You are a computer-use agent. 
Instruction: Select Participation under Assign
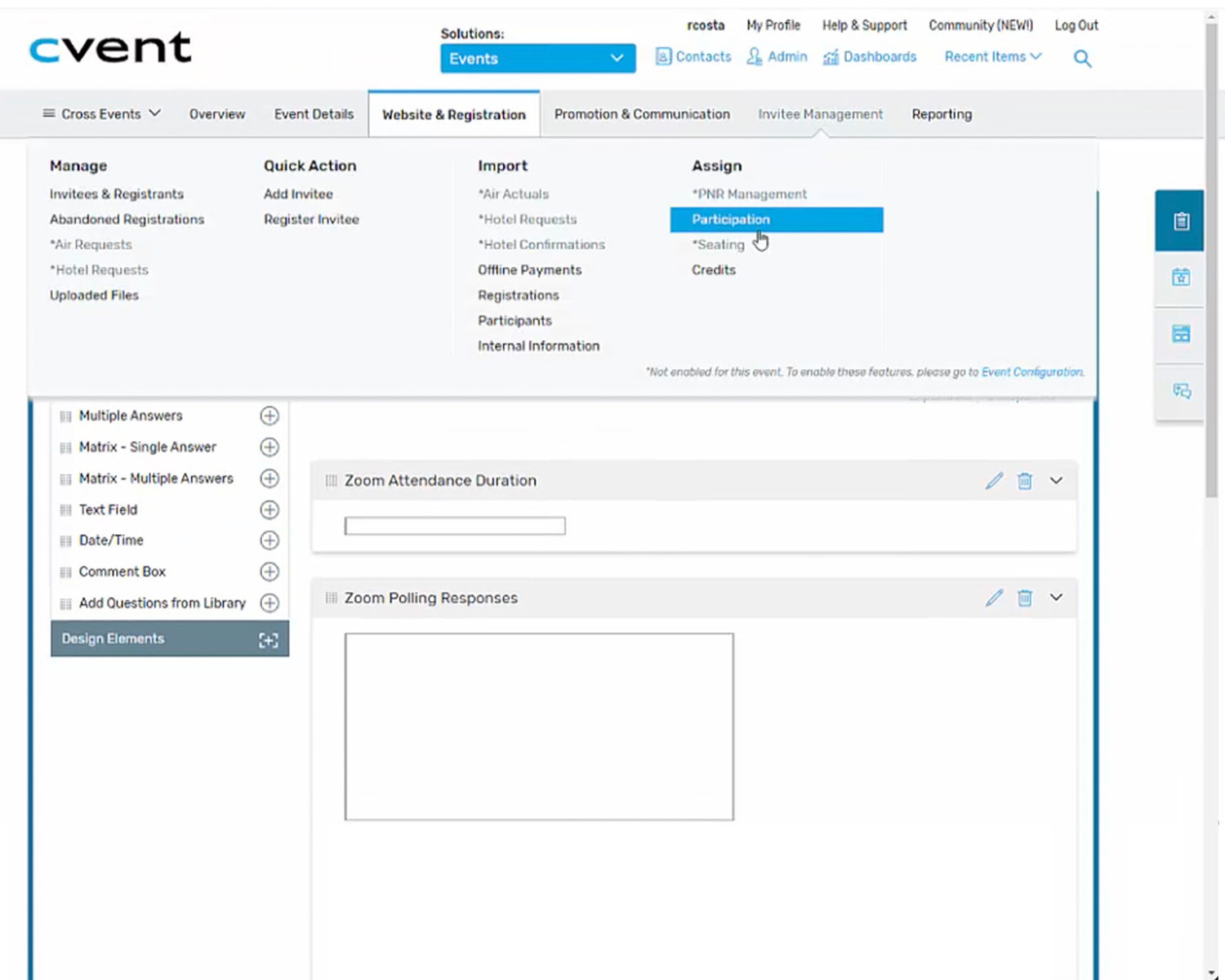(730, 219)
